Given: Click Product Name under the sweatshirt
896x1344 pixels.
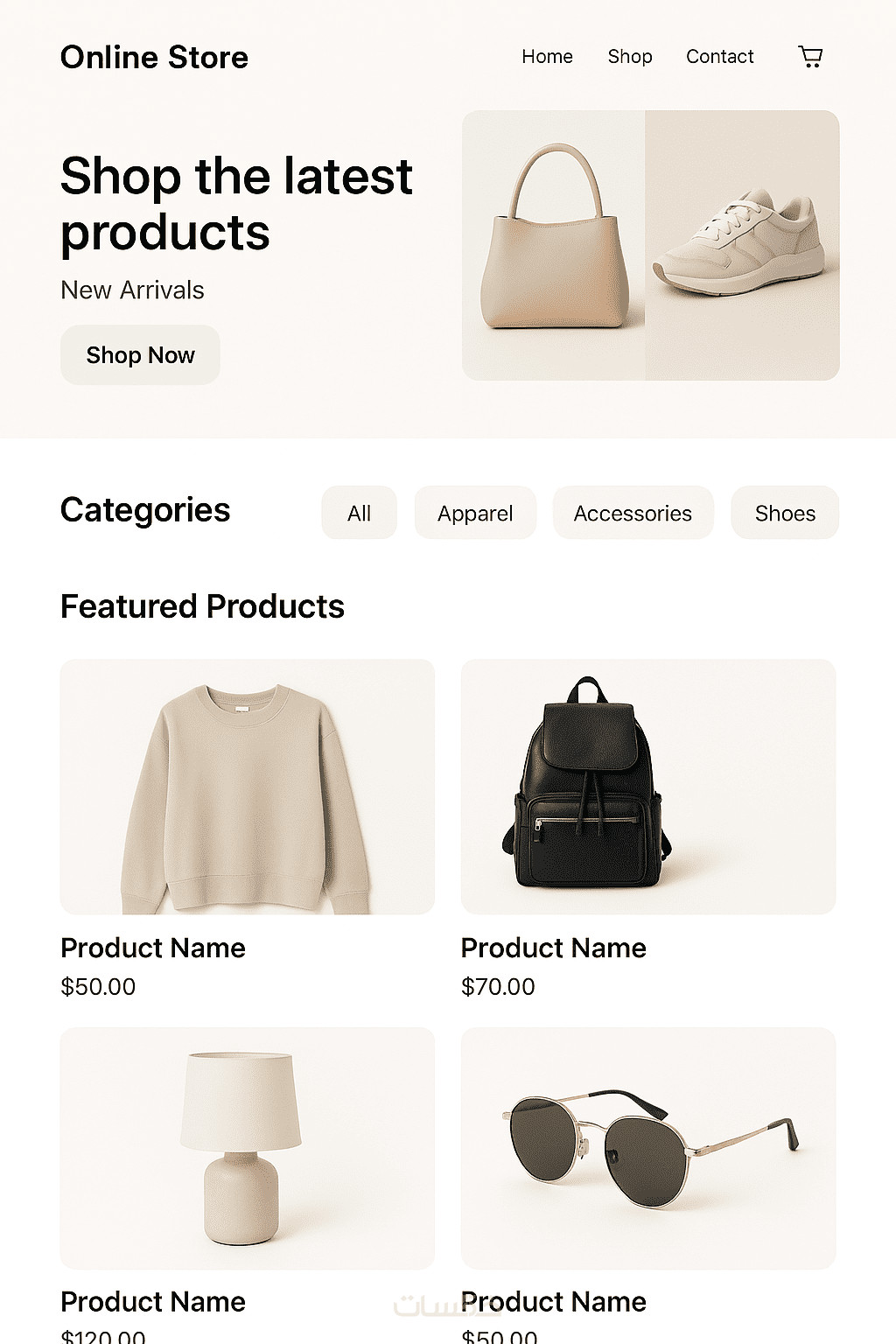Looking at the screenshot, I should 153,948.
